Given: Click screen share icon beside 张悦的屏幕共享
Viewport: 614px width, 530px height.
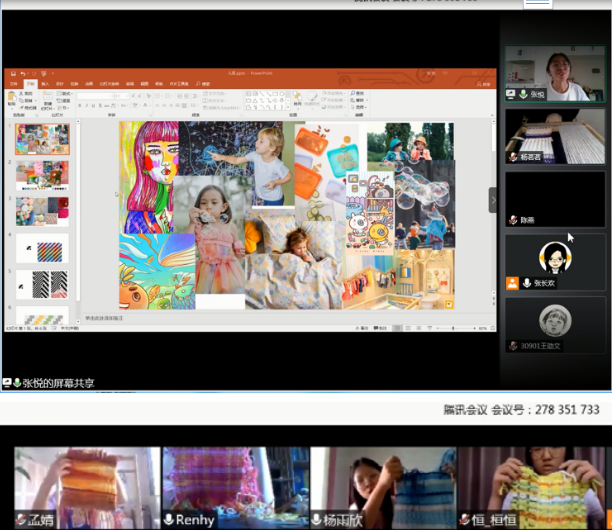Looking at the screenshot, I should click(8, 382).
